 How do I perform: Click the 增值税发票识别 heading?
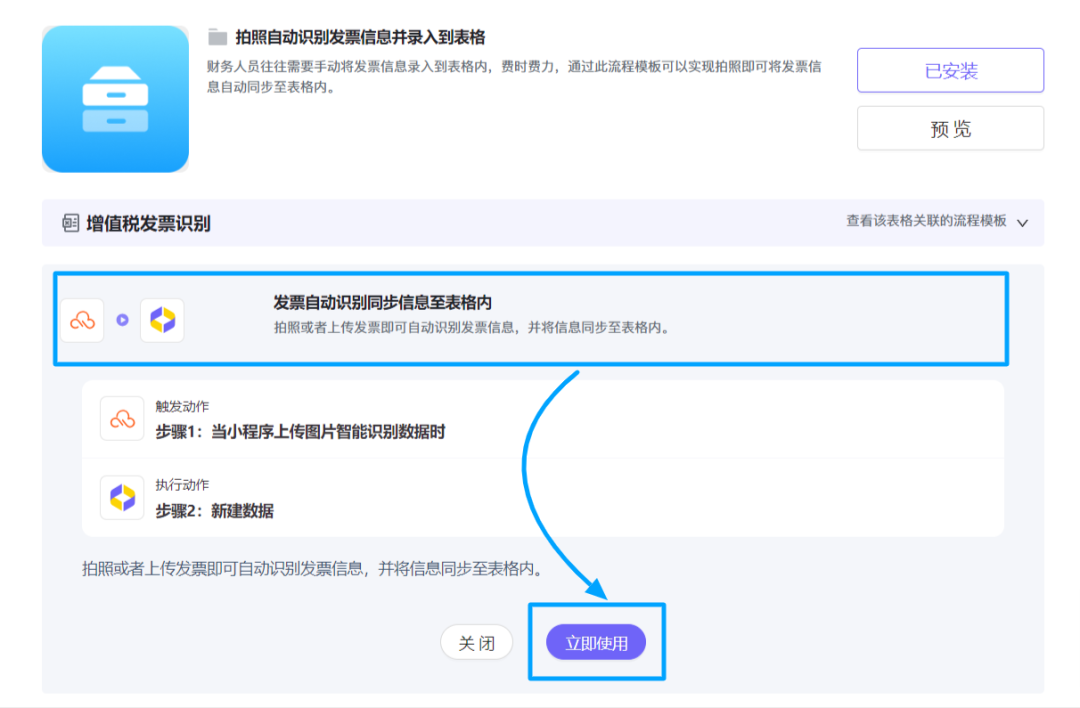coord(148,224)
